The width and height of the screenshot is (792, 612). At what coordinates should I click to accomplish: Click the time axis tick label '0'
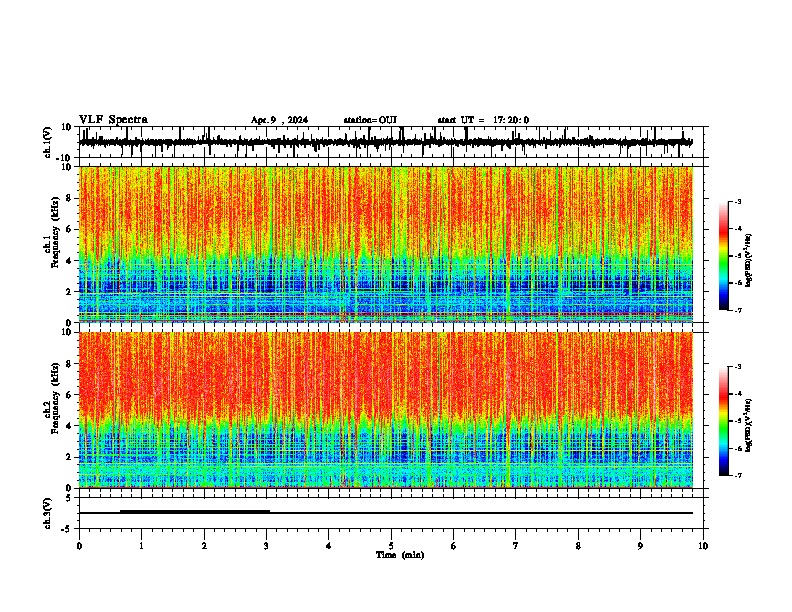click(79, 546)
